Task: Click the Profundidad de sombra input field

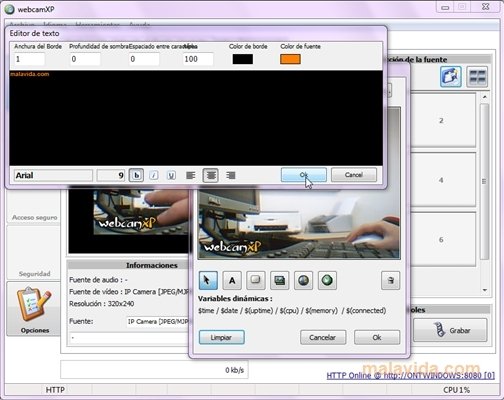Action: [x=85, y=59]
